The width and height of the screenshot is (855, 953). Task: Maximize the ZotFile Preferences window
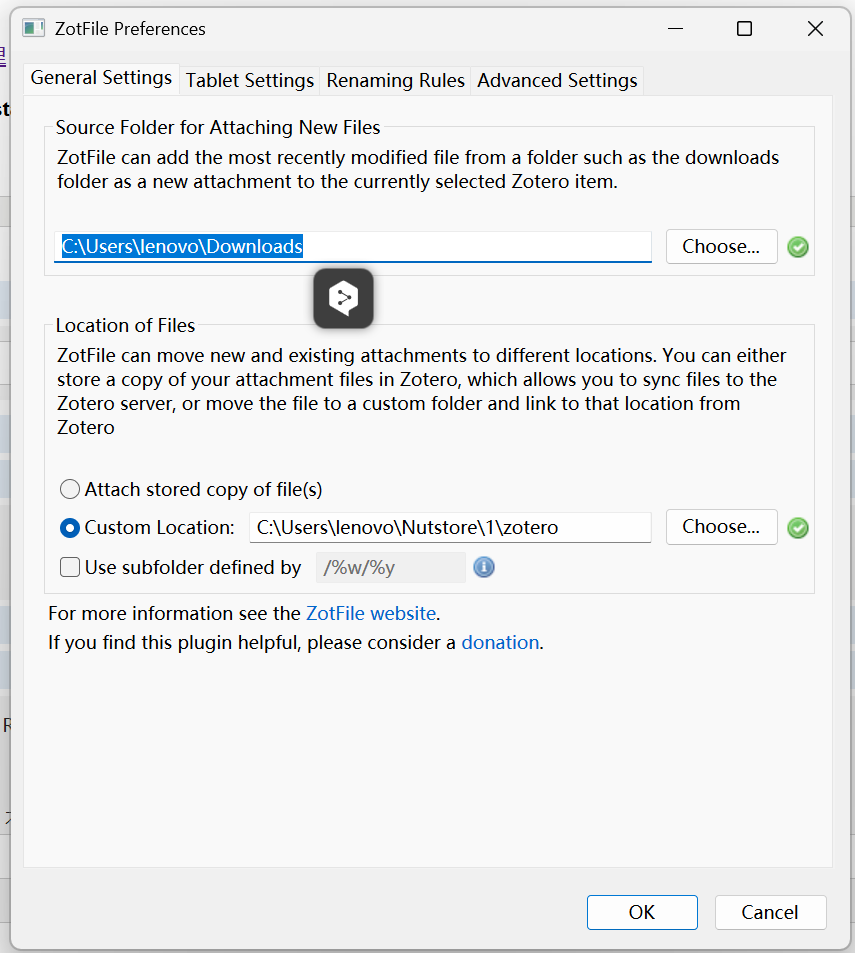tap(744, 29)
